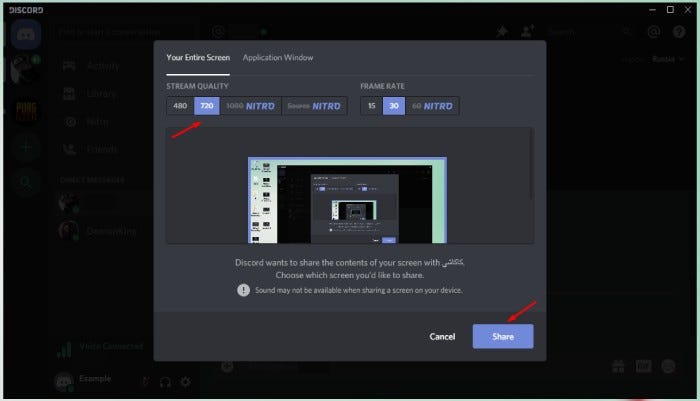
Task: Select 30 frame rate
Action: pos(394,106)
